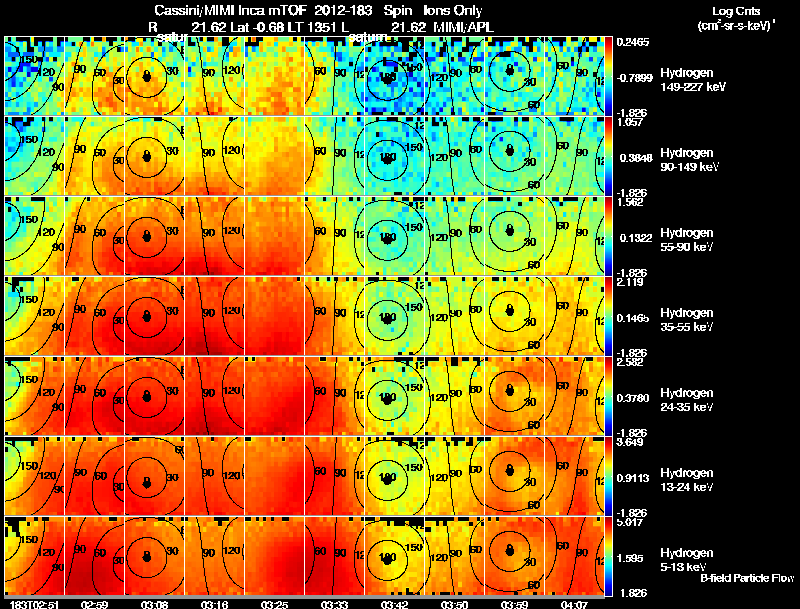Click the color bar beside Hydrogen 149-227 keV

(608, 76)
